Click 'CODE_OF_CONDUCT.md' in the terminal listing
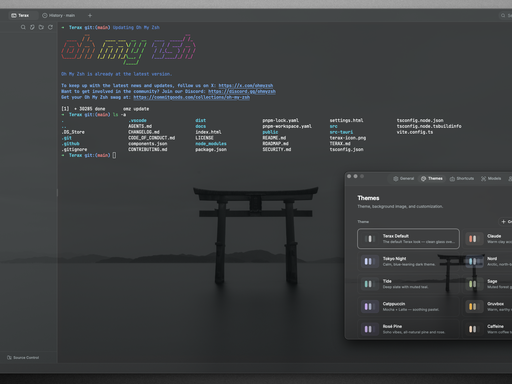Viewport: 512px width, 384px height. [151, 138]
